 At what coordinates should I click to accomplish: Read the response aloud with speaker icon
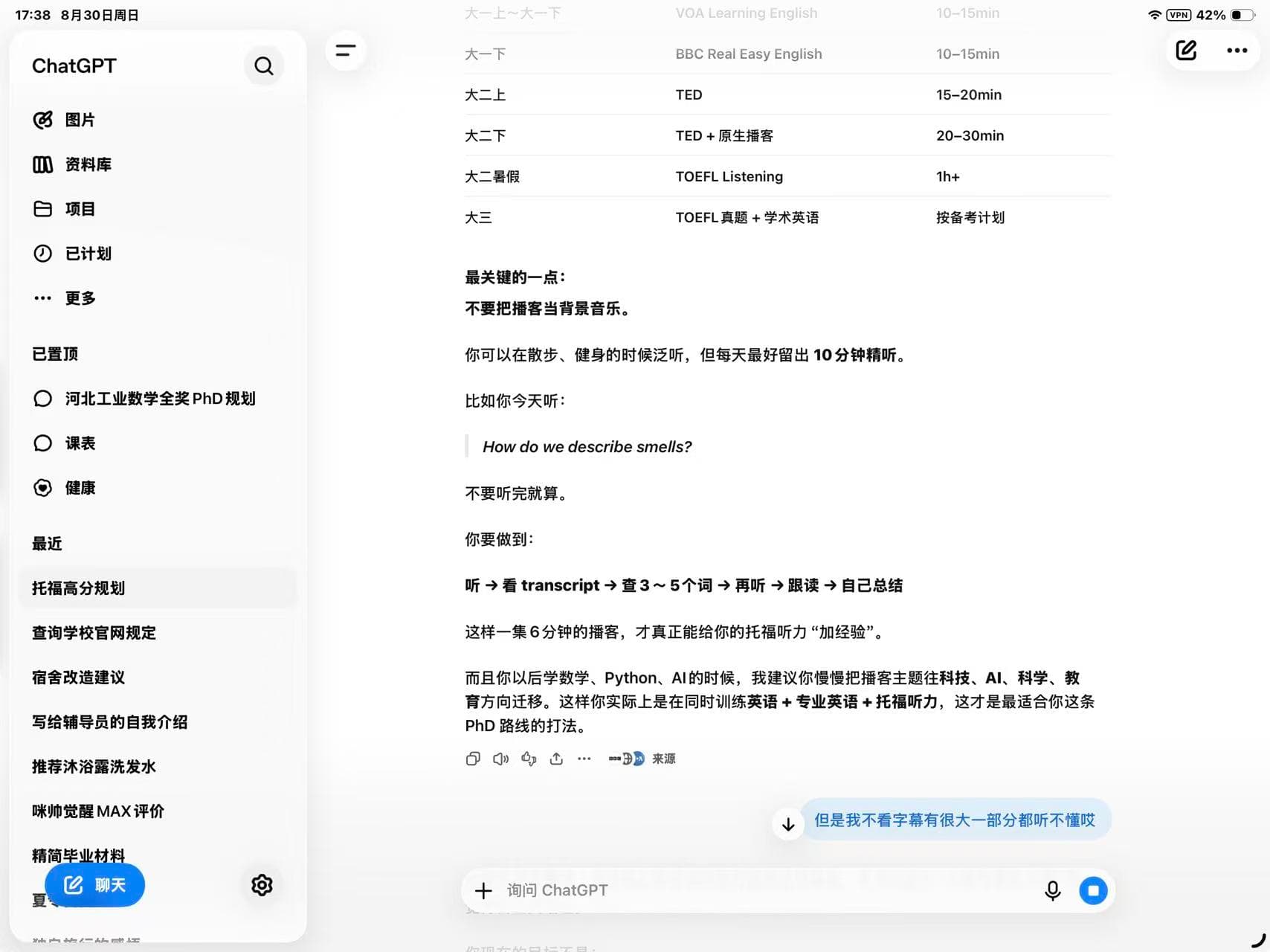tap(500, 759)
